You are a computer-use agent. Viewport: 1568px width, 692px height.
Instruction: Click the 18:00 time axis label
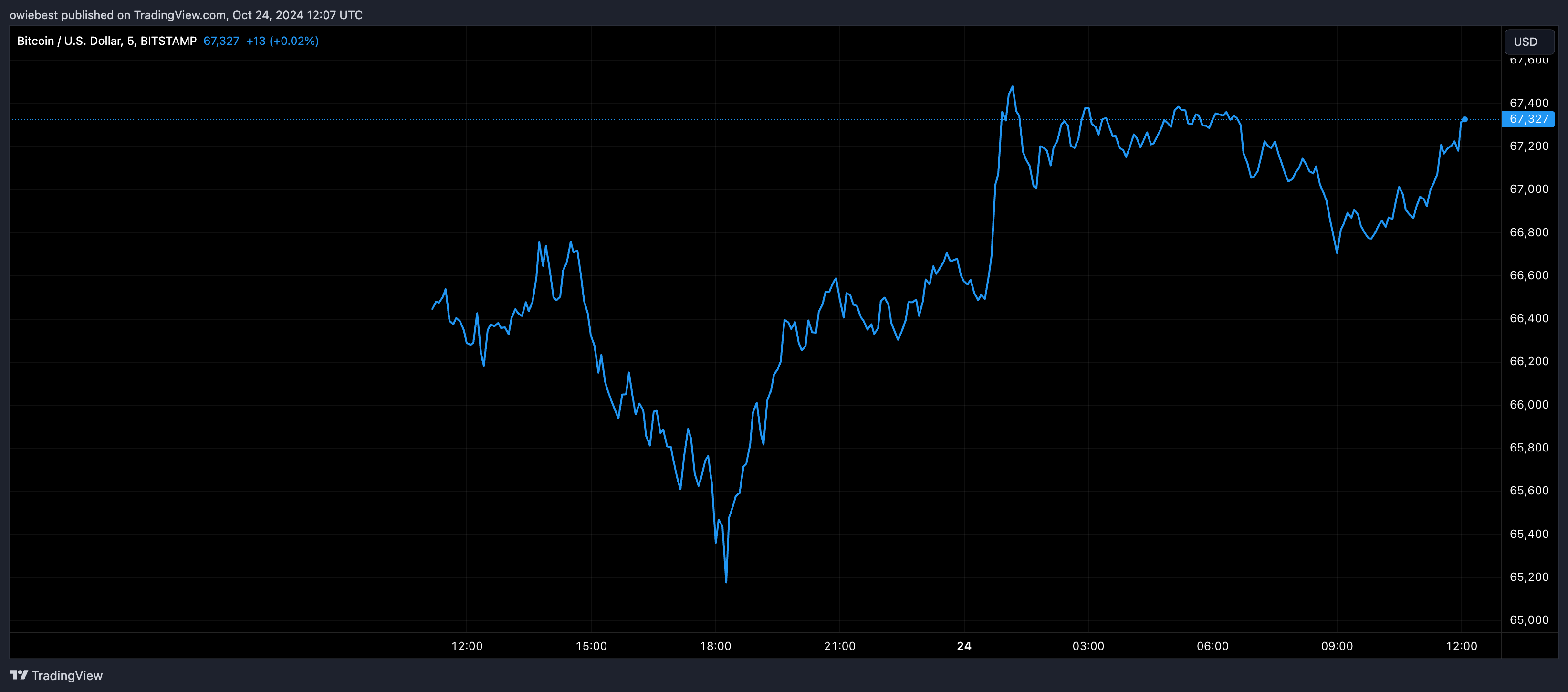pyautogui.click(x=715, y=646)
